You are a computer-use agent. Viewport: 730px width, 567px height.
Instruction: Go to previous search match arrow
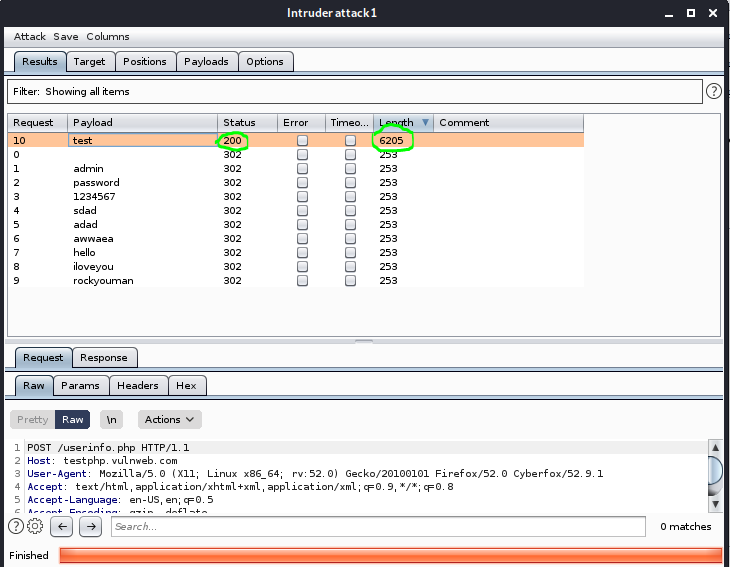[62, 526]
